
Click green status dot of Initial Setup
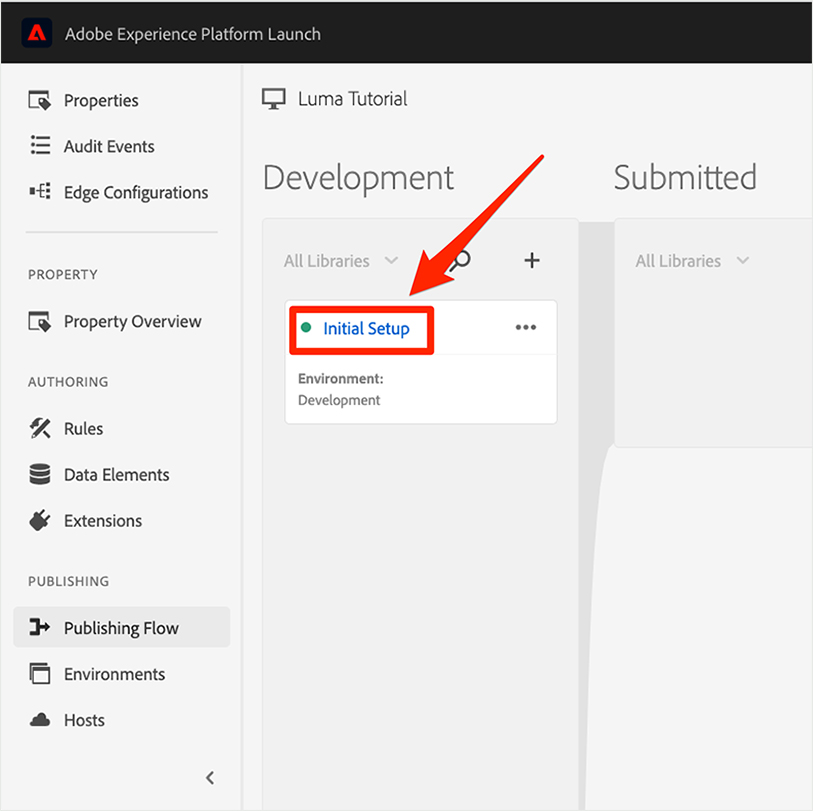coord(306,327)
